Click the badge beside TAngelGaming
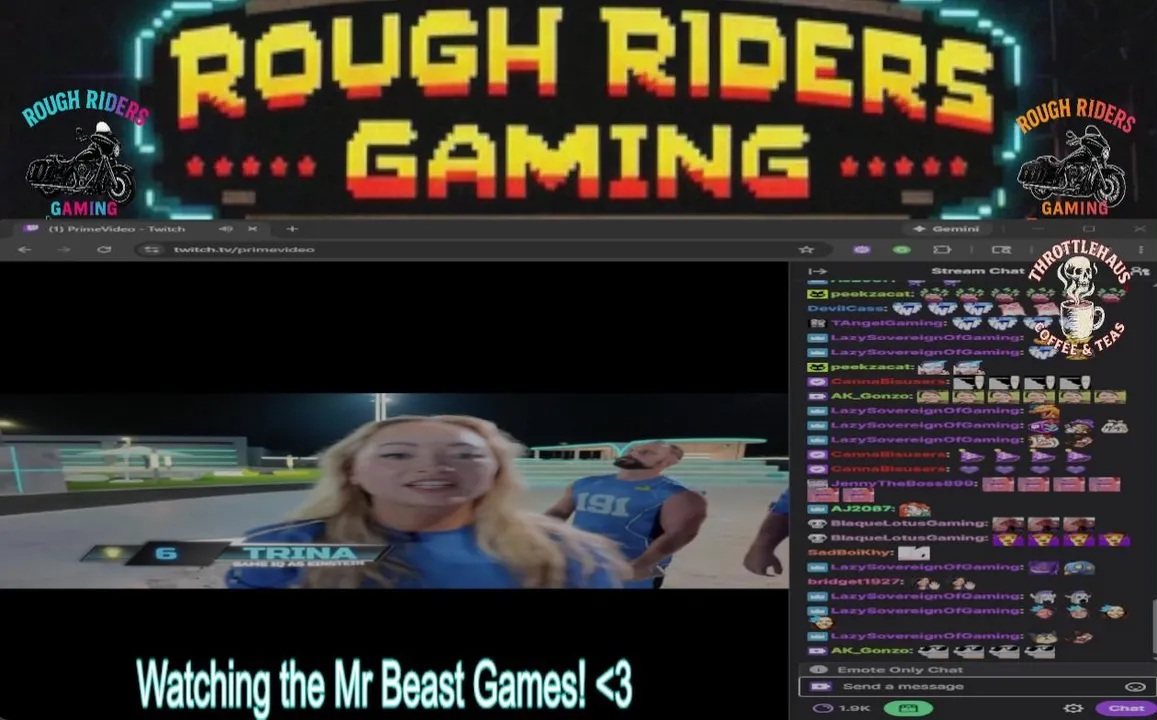Viewport: 1157px width, 720px height. pos(817,323)
